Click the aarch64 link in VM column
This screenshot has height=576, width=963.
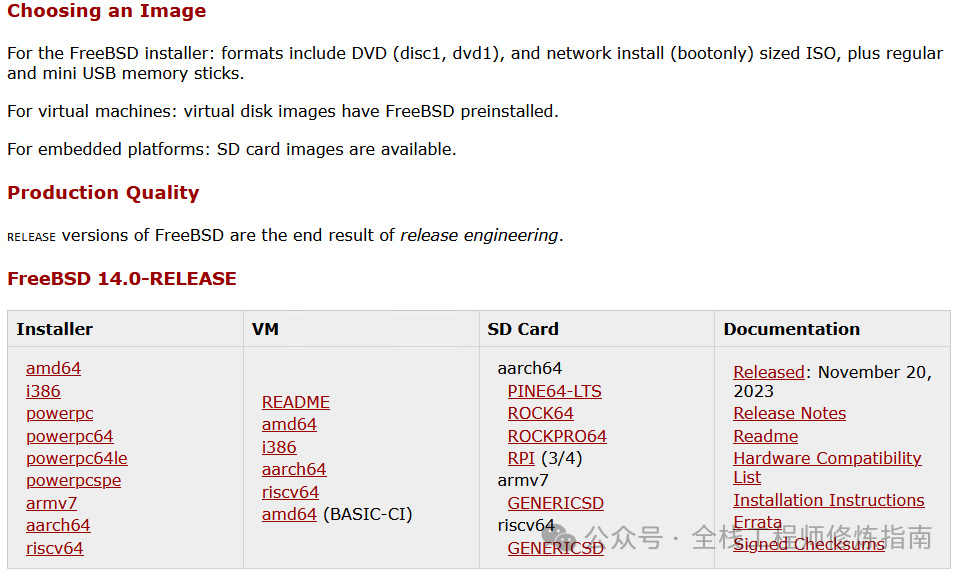coord(294,469)
